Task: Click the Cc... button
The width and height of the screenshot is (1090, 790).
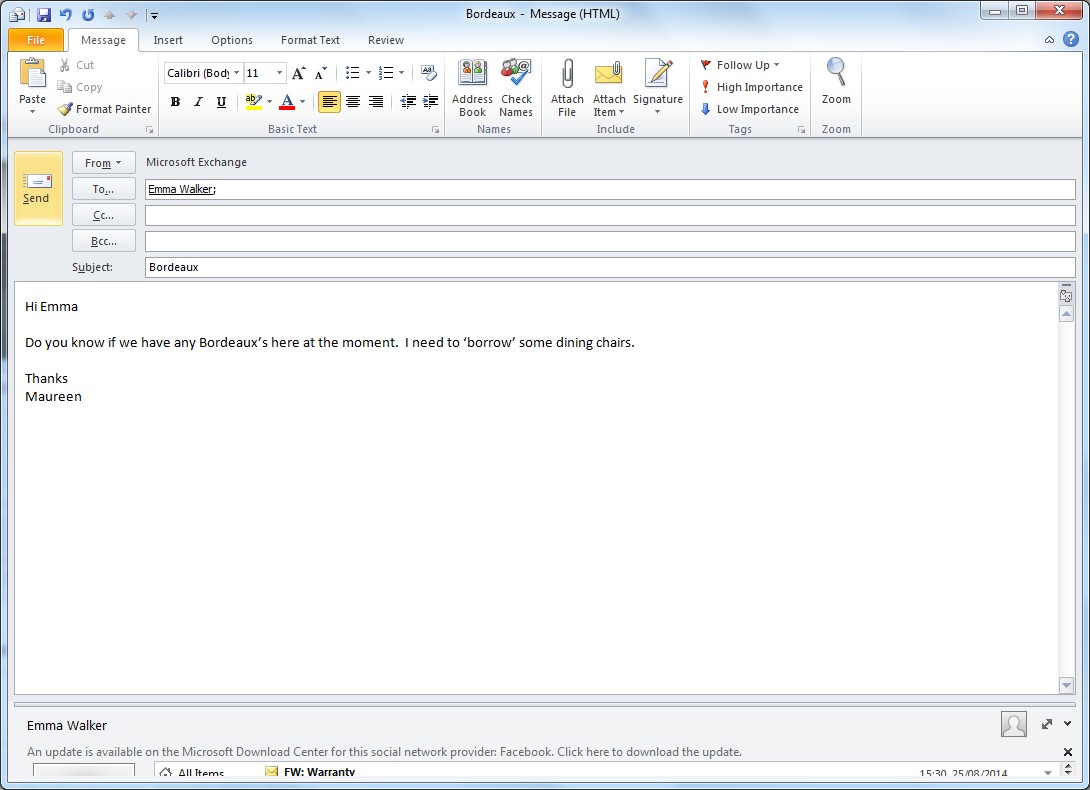Action: (x=104, y=216)
